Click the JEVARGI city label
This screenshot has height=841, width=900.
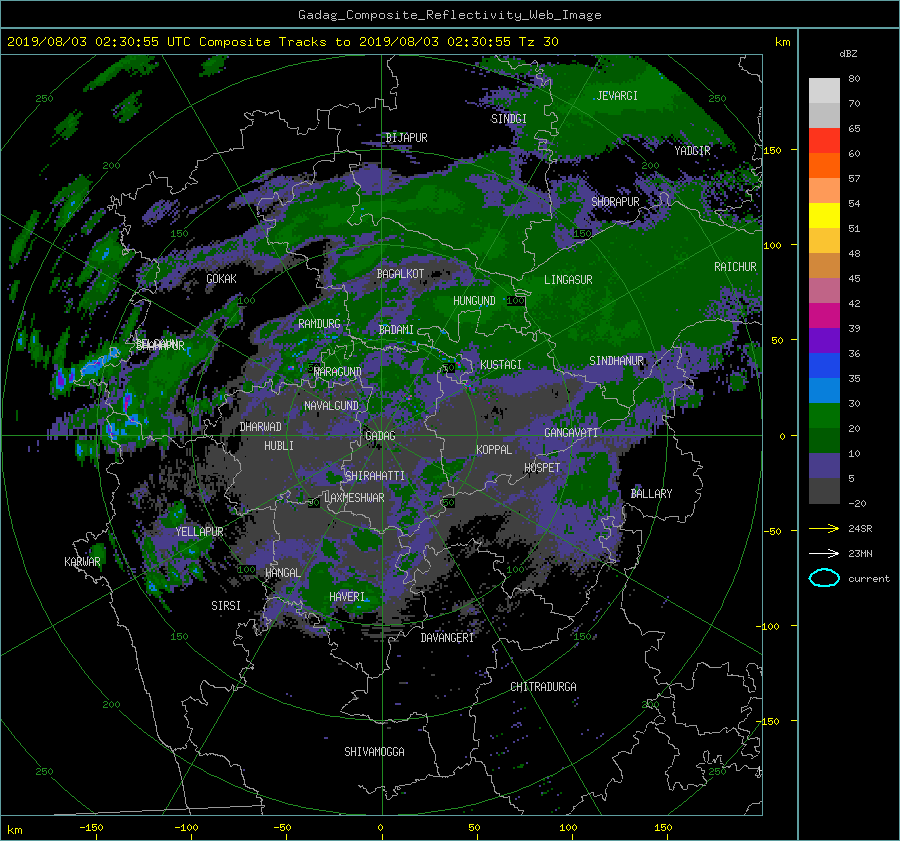click(617, 96)
